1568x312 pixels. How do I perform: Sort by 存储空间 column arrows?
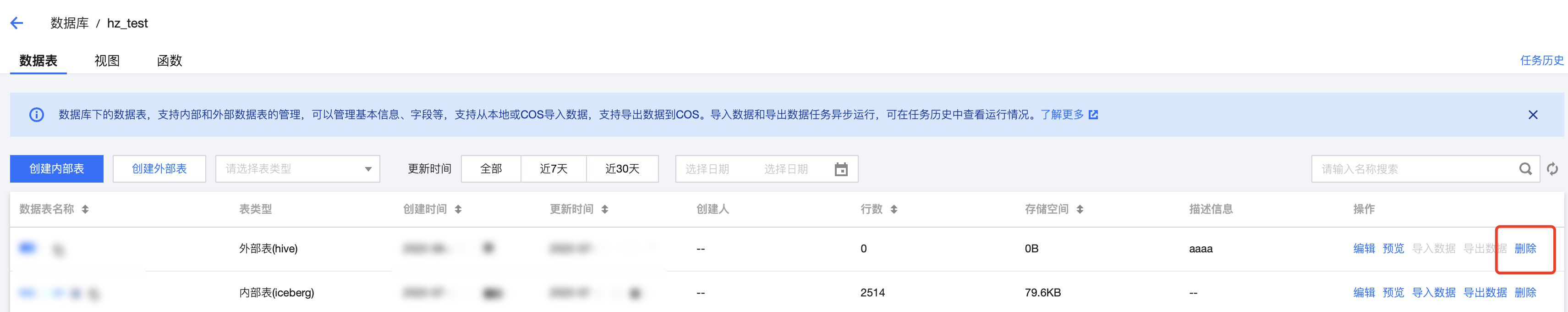[1080, 209]
